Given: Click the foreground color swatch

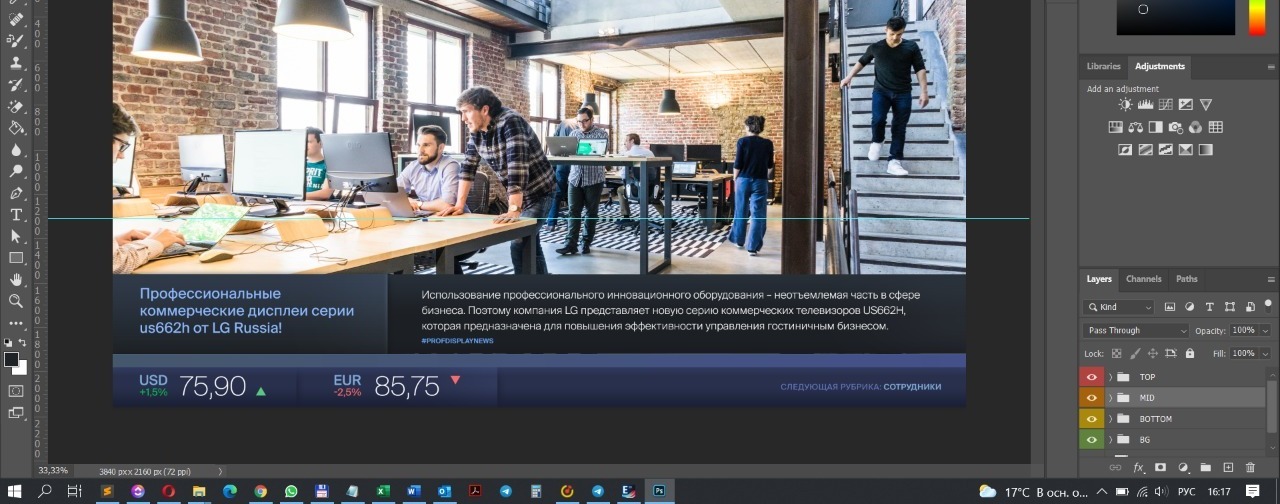Looking at the screenshot, I should click(x=12, y=359).
